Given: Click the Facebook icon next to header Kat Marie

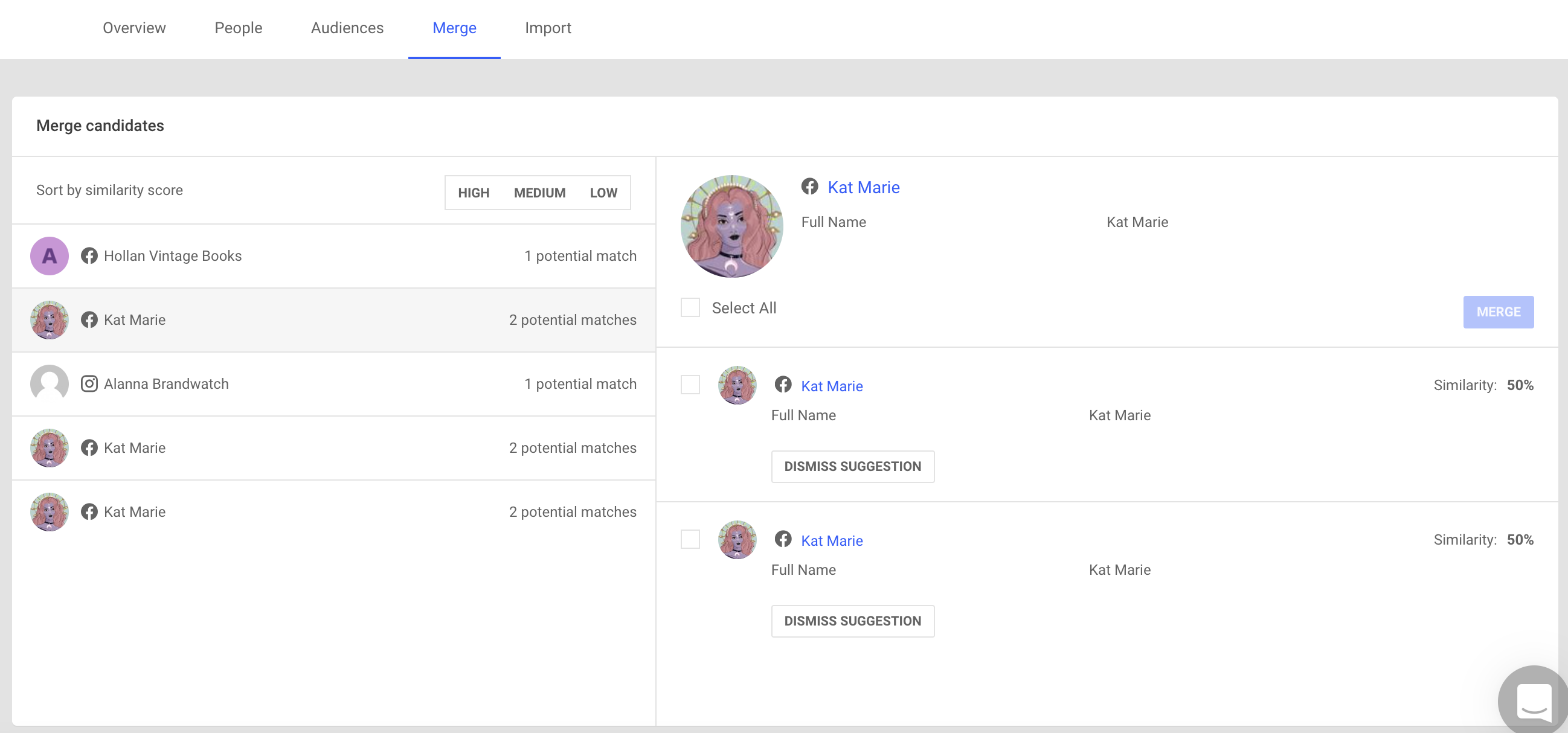Looking at the screenshot, I should point(809,186).
